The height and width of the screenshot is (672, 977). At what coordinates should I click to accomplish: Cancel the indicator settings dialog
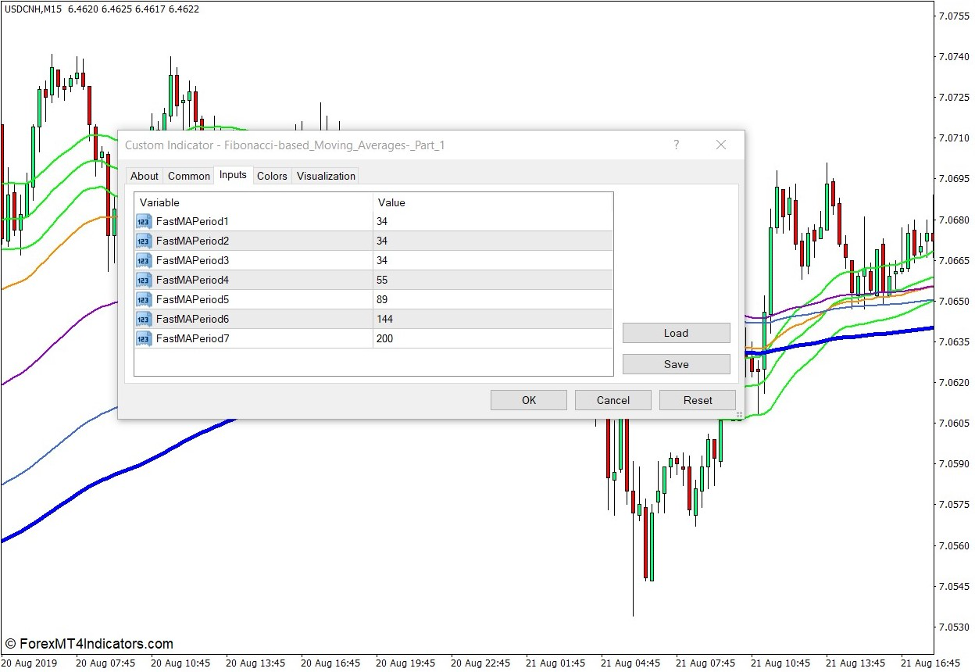coord(613,400)
